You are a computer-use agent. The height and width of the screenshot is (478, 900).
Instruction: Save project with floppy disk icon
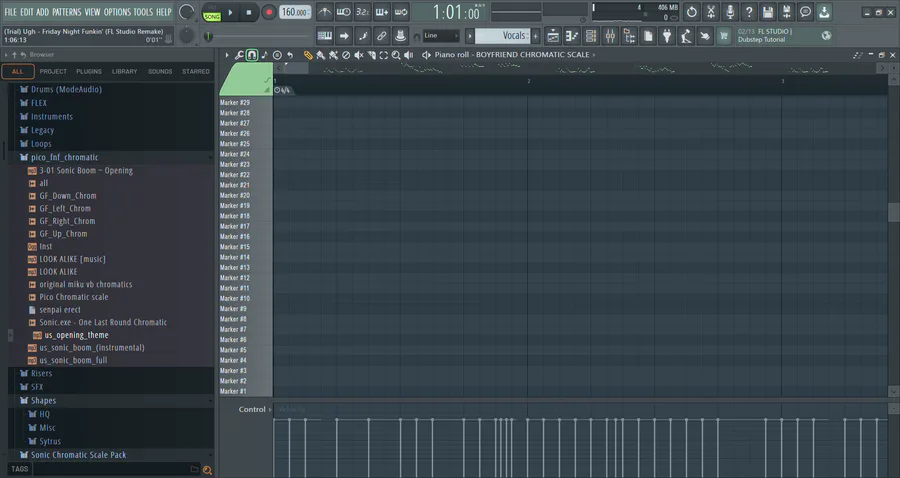click(768, 11)
